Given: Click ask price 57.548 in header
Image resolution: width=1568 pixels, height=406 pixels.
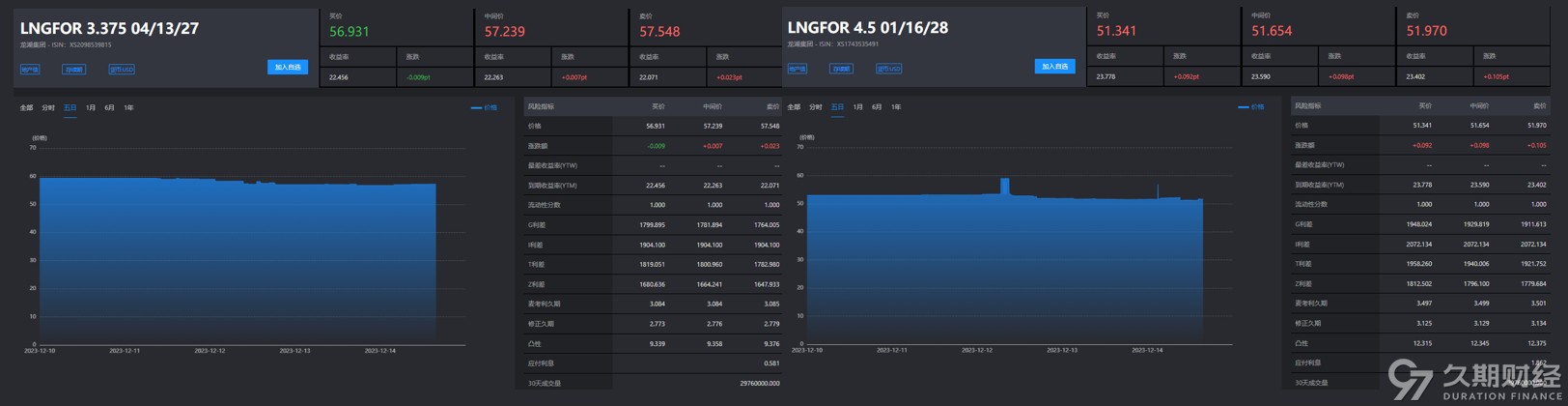Looking at the screenshot, I should [659, 32].
